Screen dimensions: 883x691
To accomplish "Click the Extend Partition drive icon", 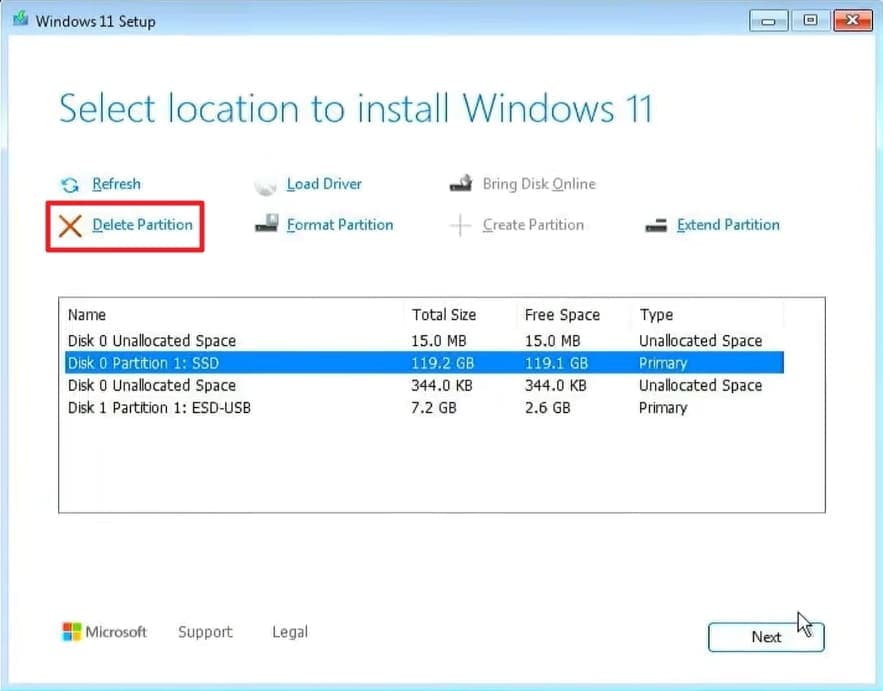I will pos(656,225).
